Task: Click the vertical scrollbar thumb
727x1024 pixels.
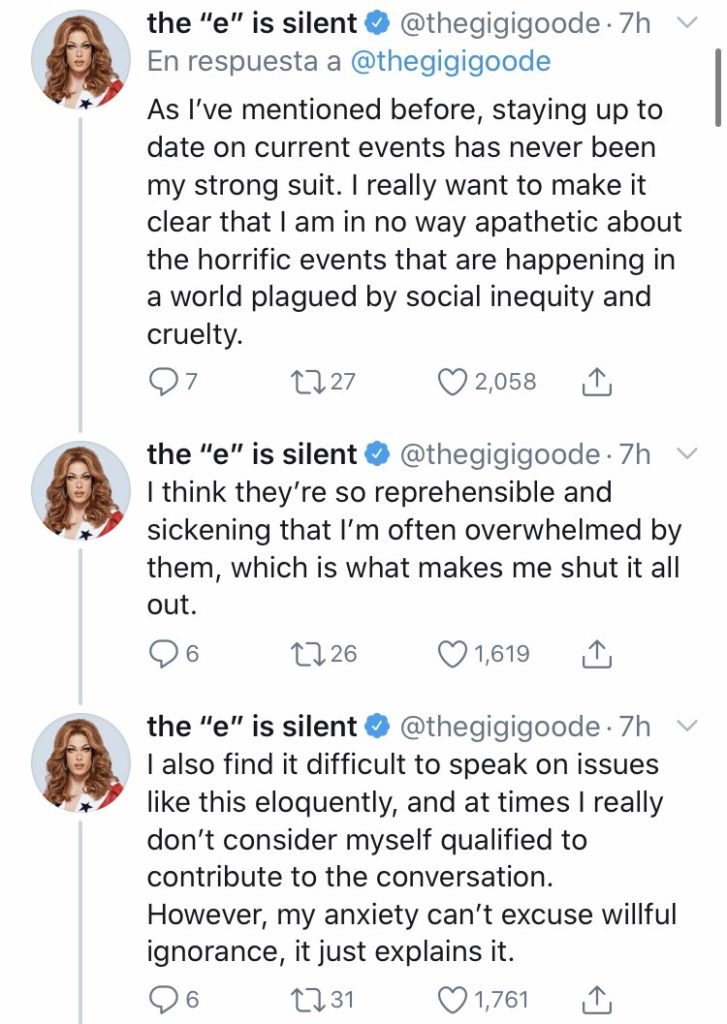Action: 718,88
